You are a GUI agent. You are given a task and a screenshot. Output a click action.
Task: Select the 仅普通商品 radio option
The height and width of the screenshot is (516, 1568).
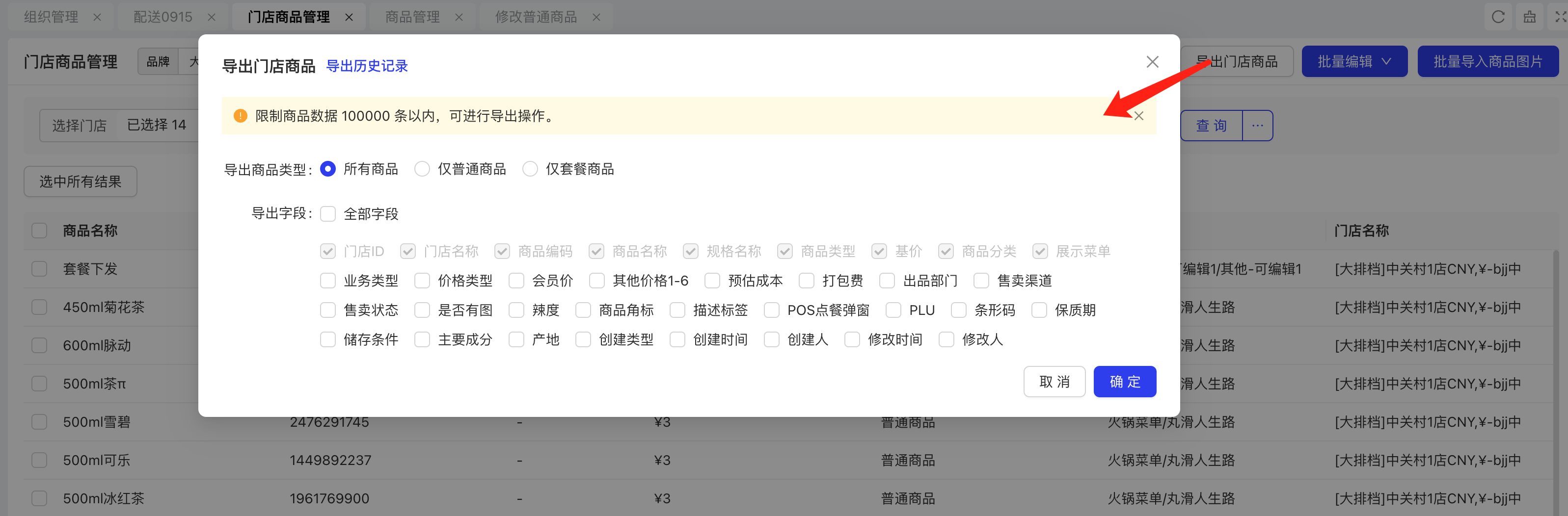tap(422, 169)
